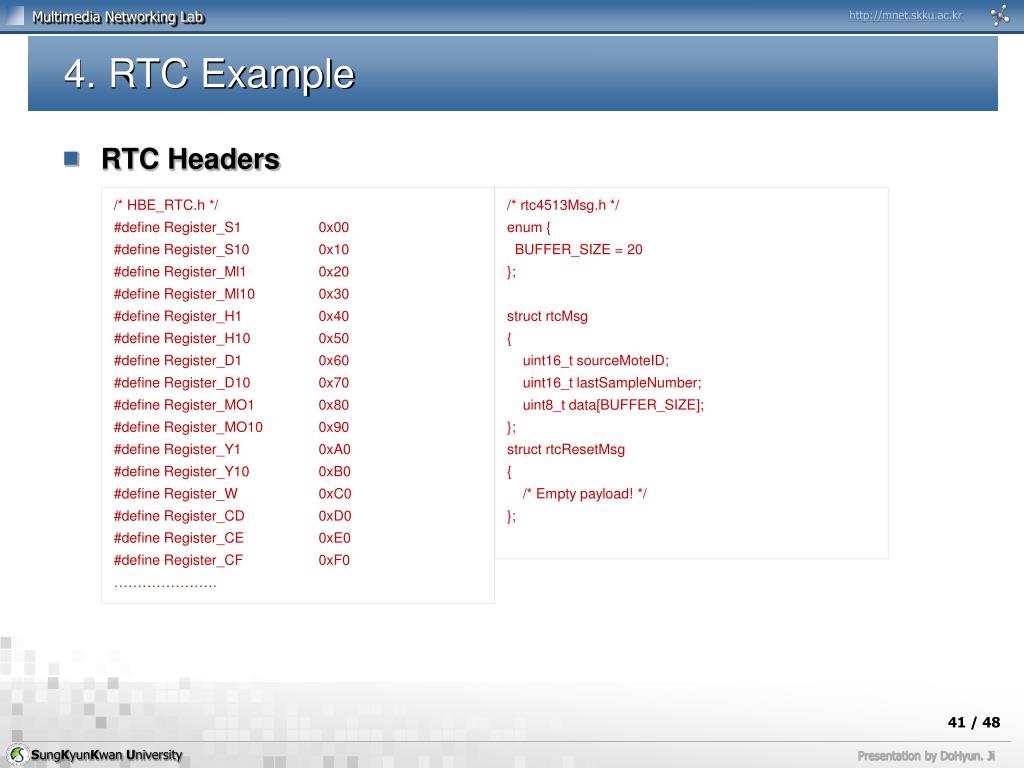Image resolution: width=1024 pixels, height=768 pixels.
Task: Click the value 0x30
Action: point(334,294)
